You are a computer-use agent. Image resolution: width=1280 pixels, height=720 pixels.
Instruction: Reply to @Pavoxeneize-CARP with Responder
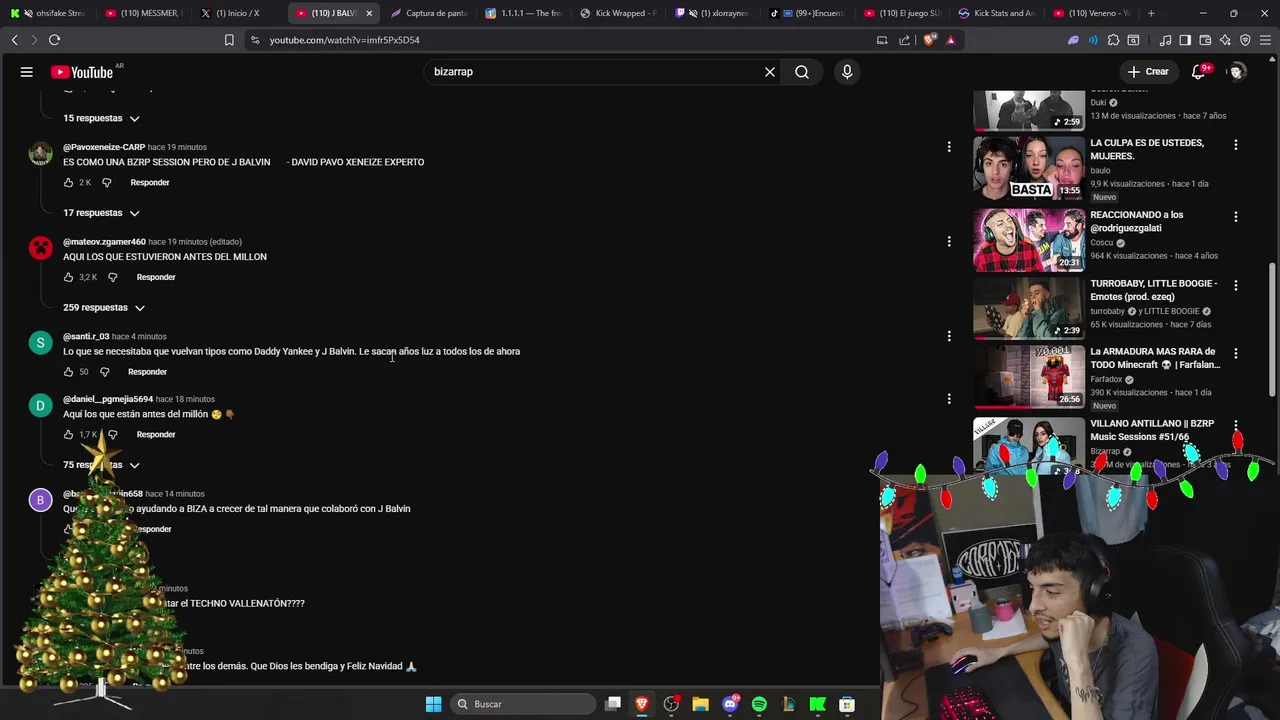(x=150, y=183)
